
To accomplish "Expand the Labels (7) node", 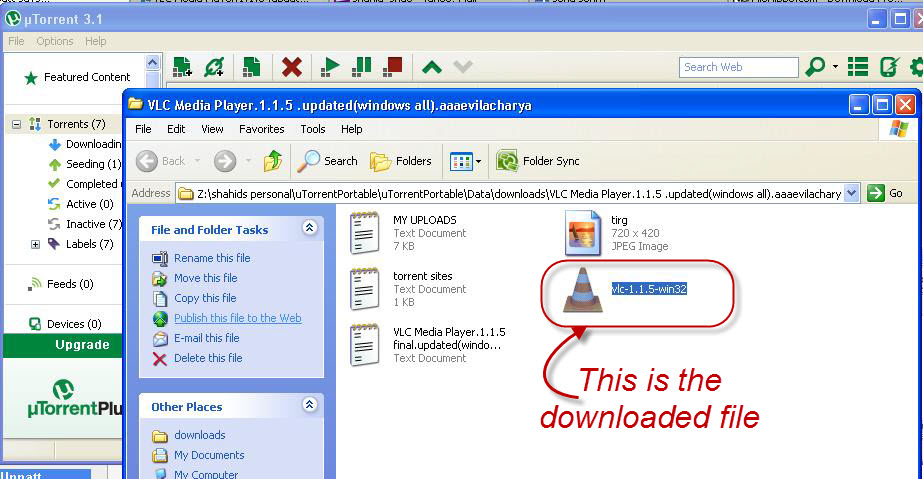I will click(x=35, y=244).
